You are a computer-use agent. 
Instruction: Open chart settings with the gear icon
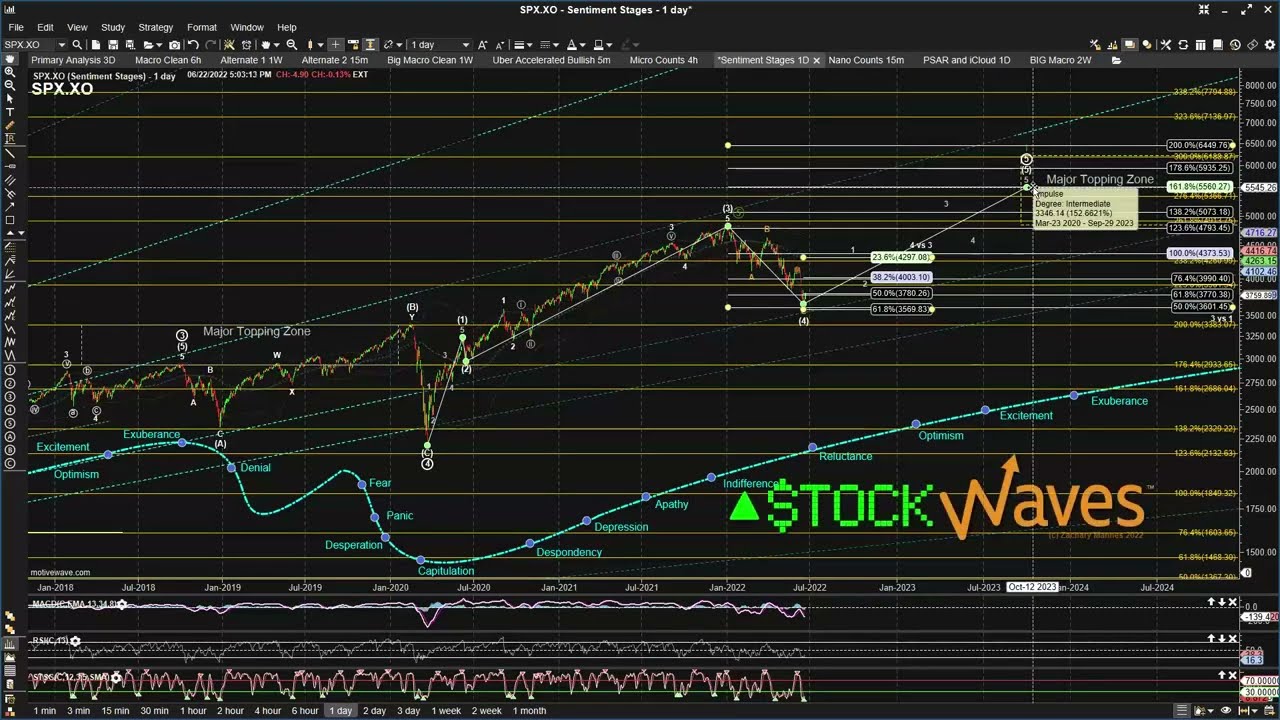point(1270,45)
